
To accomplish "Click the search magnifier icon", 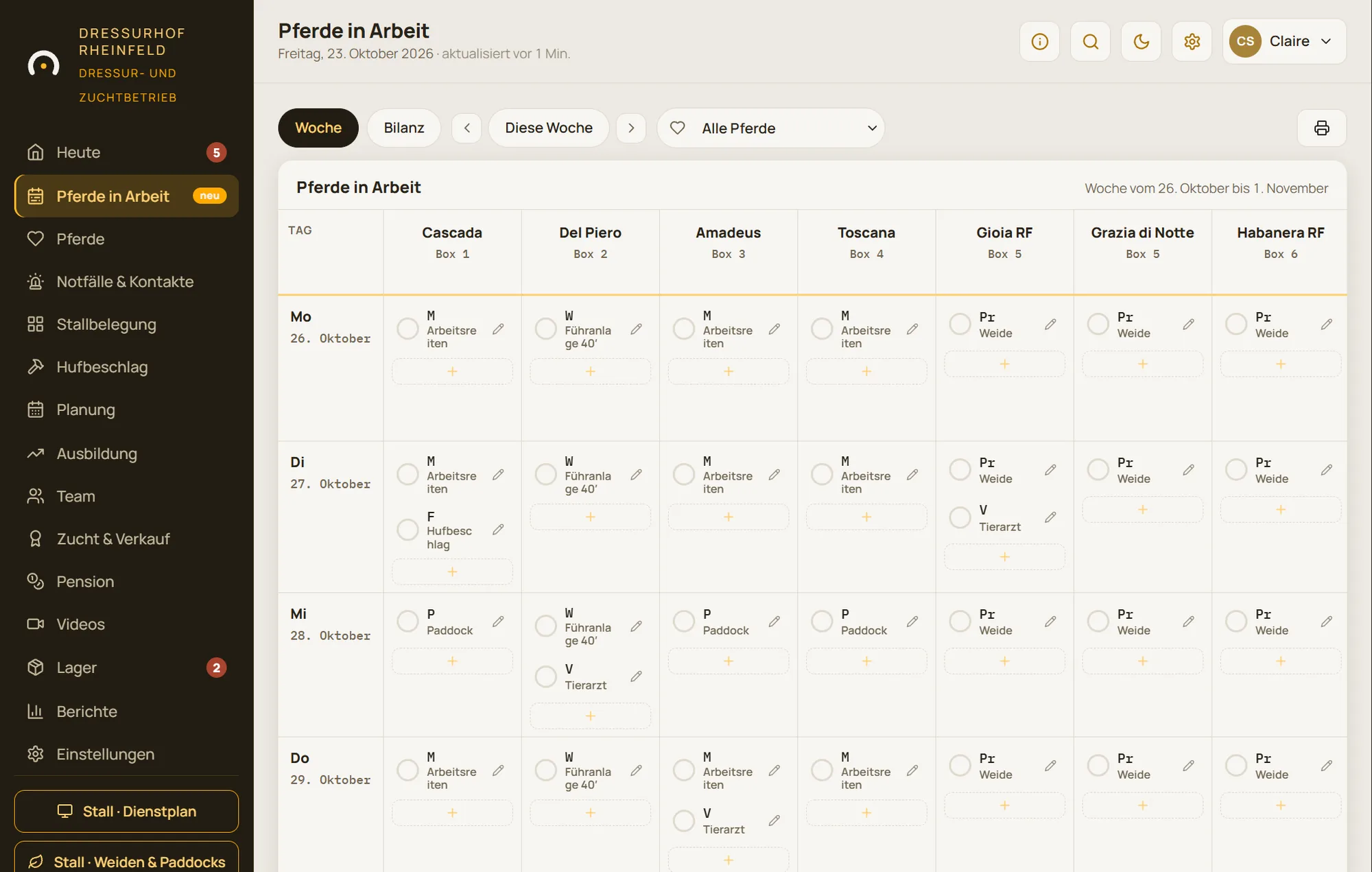I will coord(1090,42).
